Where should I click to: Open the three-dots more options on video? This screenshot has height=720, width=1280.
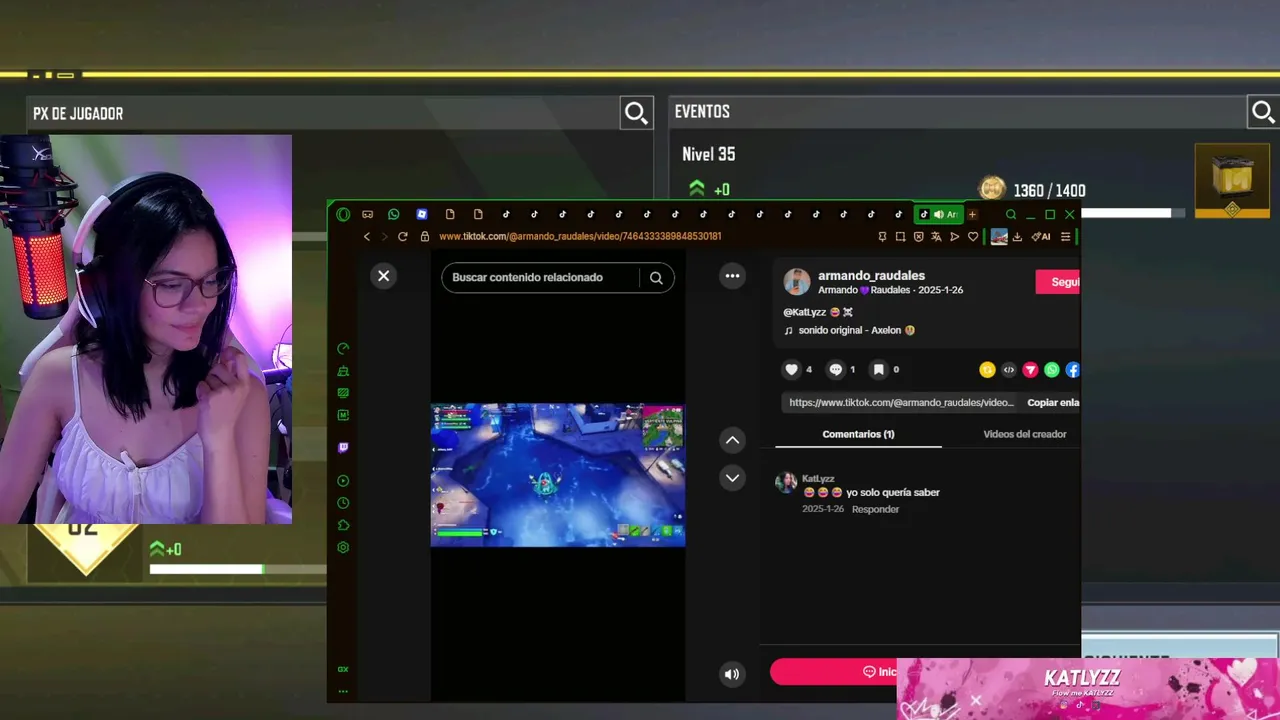click(x=733, y=276)
